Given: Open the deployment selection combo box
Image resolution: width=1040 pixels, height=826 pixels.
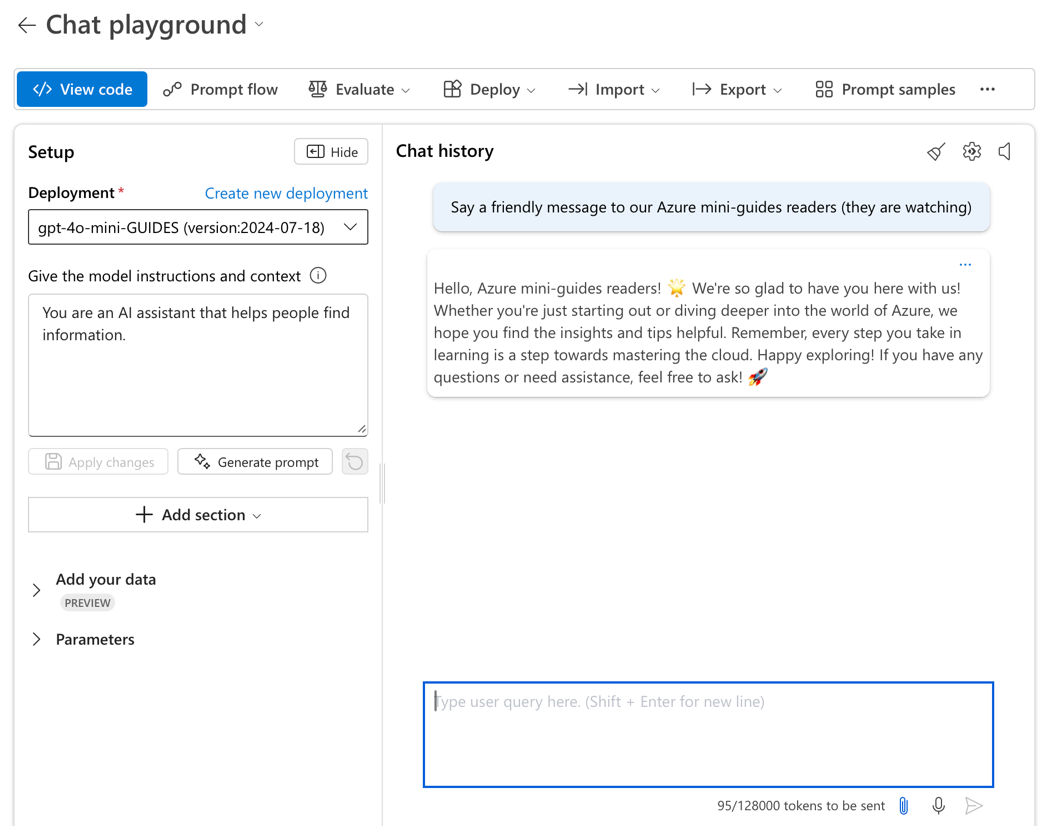Looking at the screenshot, I should [198, 227].
